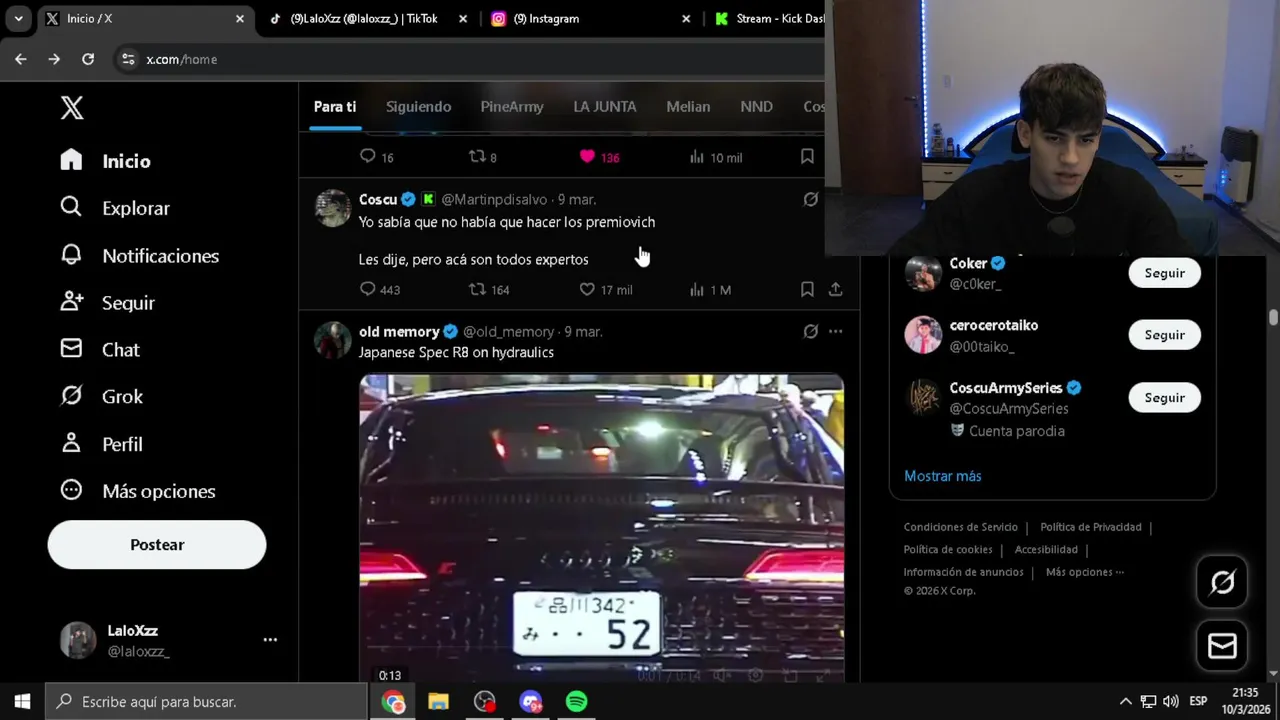Expand footer Más opciones link
Image resolution: width=1280 pixels, height=720 pixels.
(1085, 572)
